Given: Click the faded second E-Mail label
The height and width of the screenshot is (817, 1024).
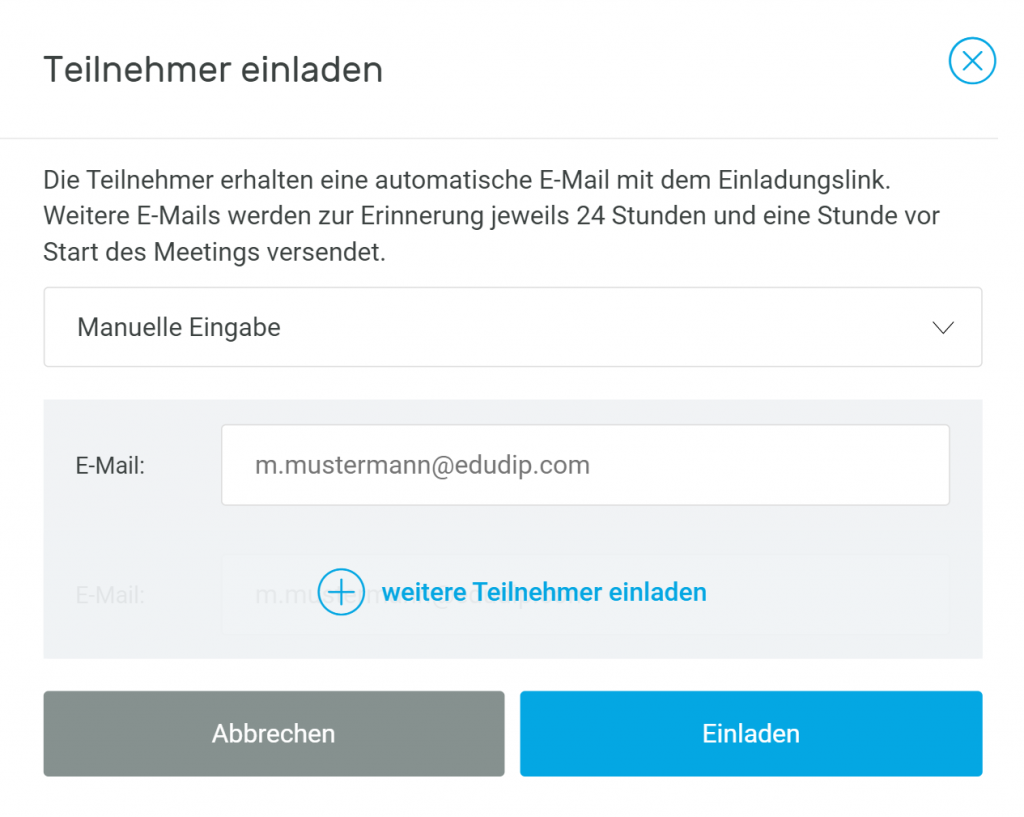Looking at the screenshot, I should (x=110, y=595).
